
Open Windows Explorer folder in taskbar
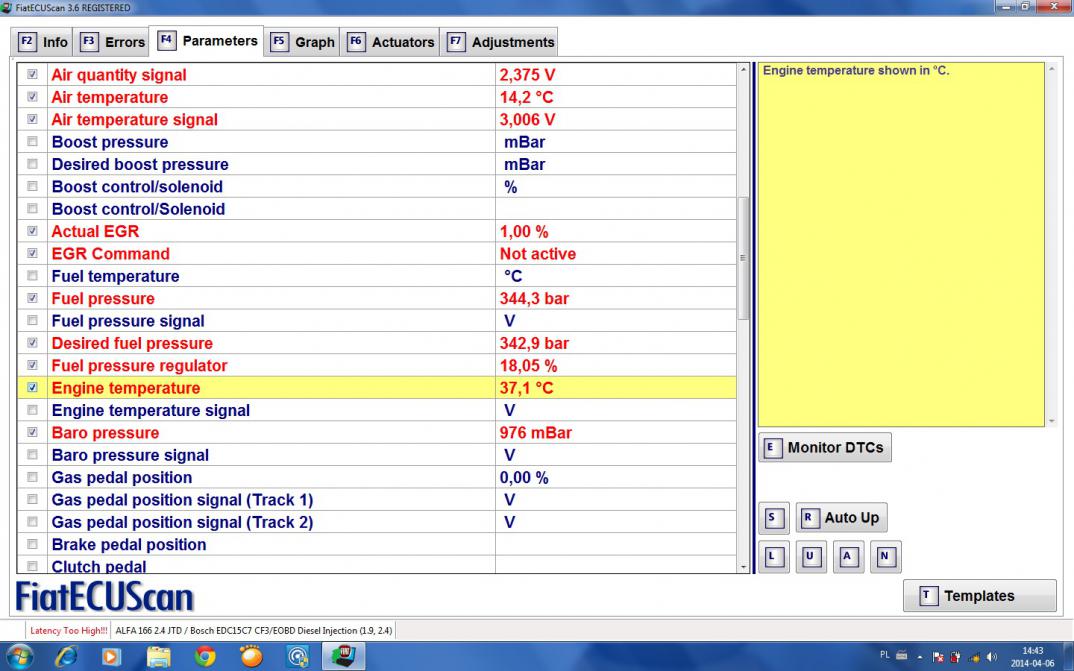158,656
